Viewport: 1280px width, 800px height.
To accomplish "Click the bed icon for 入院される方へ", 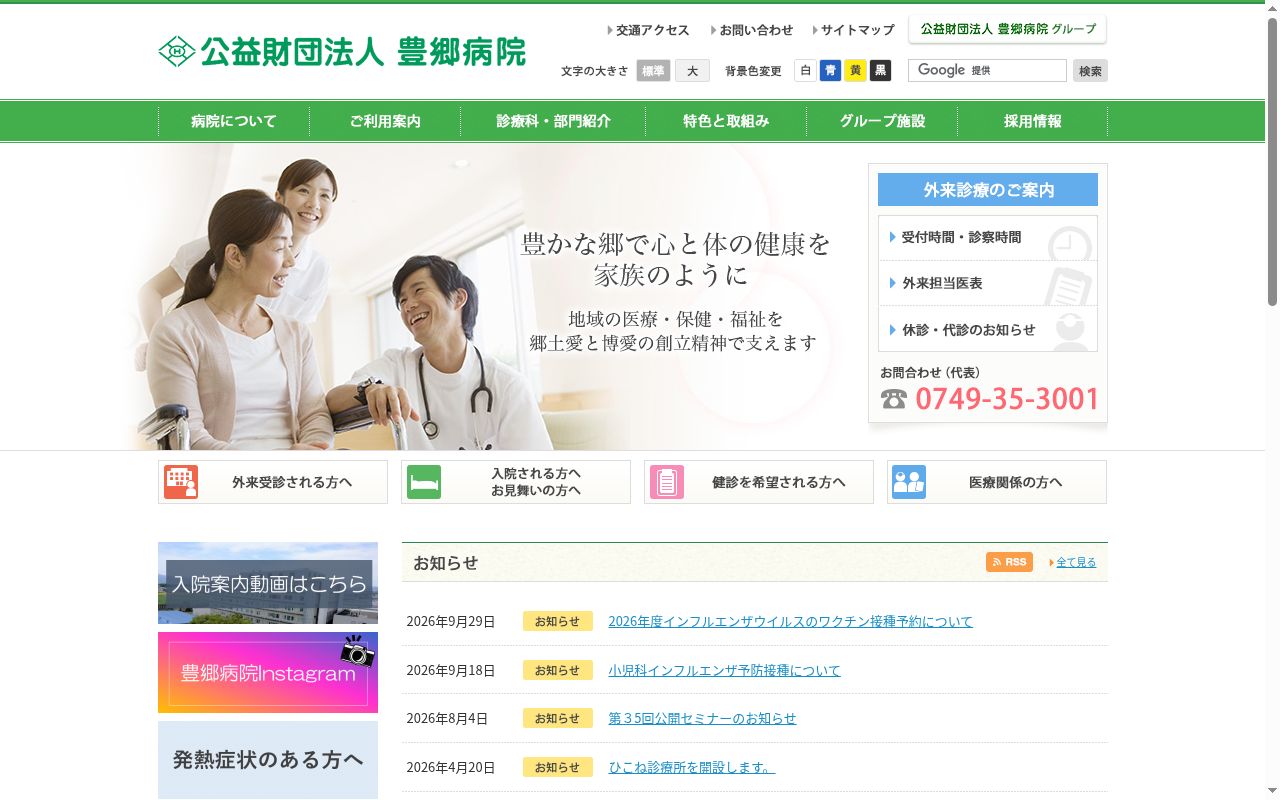I will pyautogui.click(x=424, y=482).
